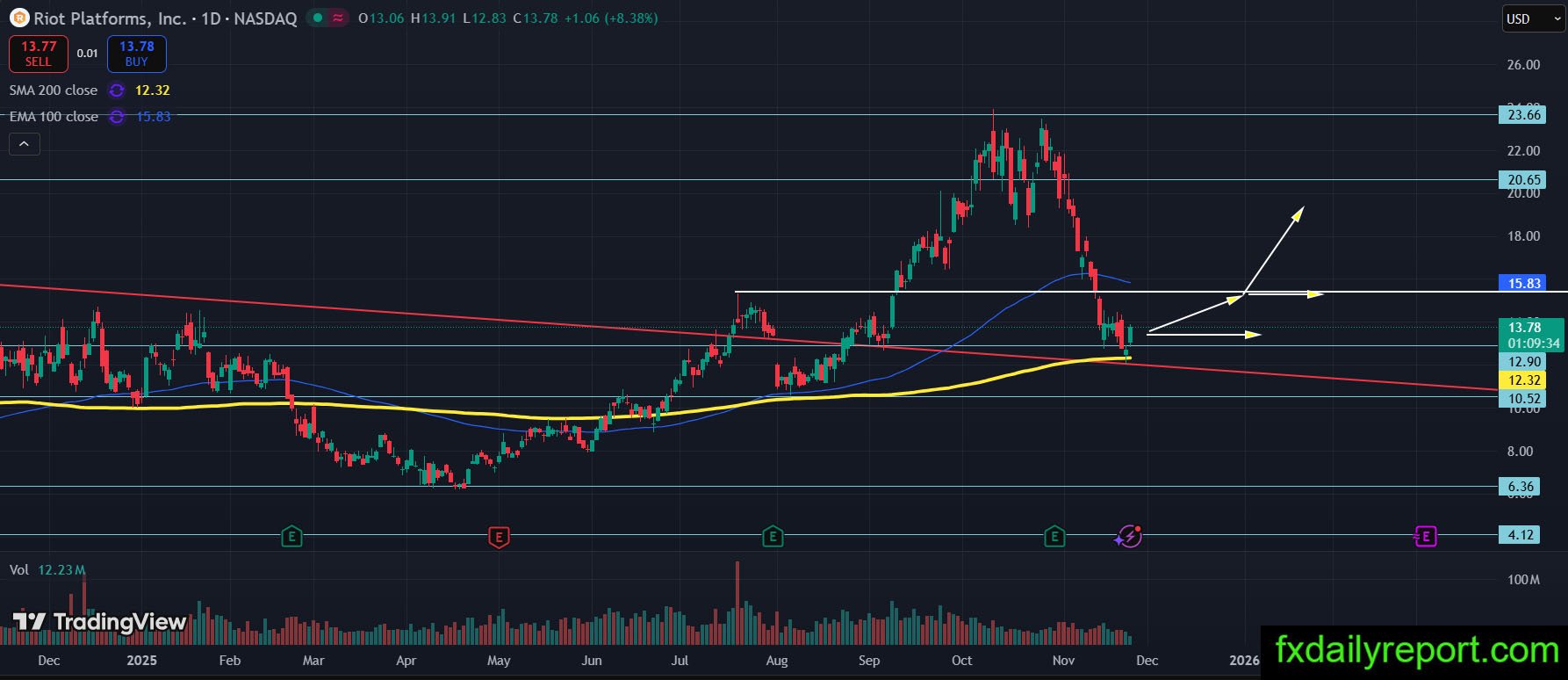Click the 2025 label on time axis
This screenshot has width=1568, height=680.
141,660
